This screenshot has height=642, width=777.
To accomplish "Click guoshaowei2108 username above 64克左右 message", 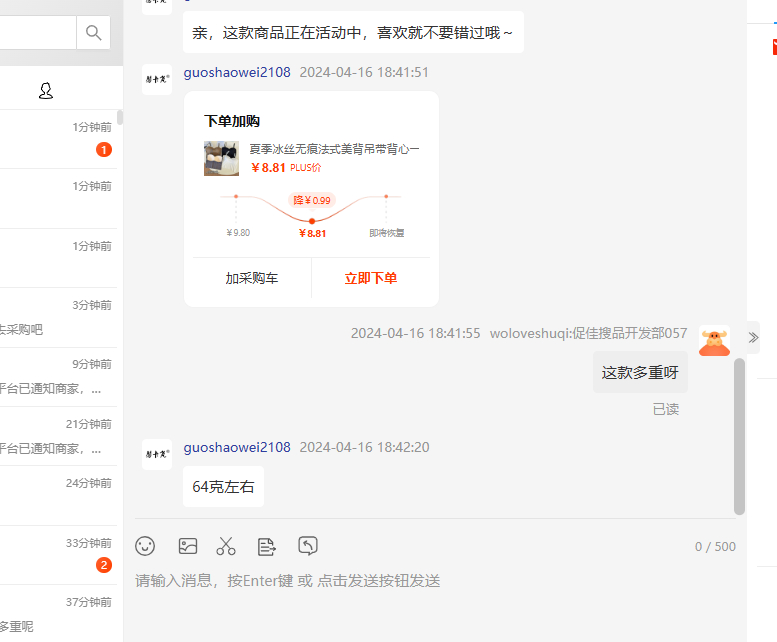I will pyautogui.click(x=237, y=447).
